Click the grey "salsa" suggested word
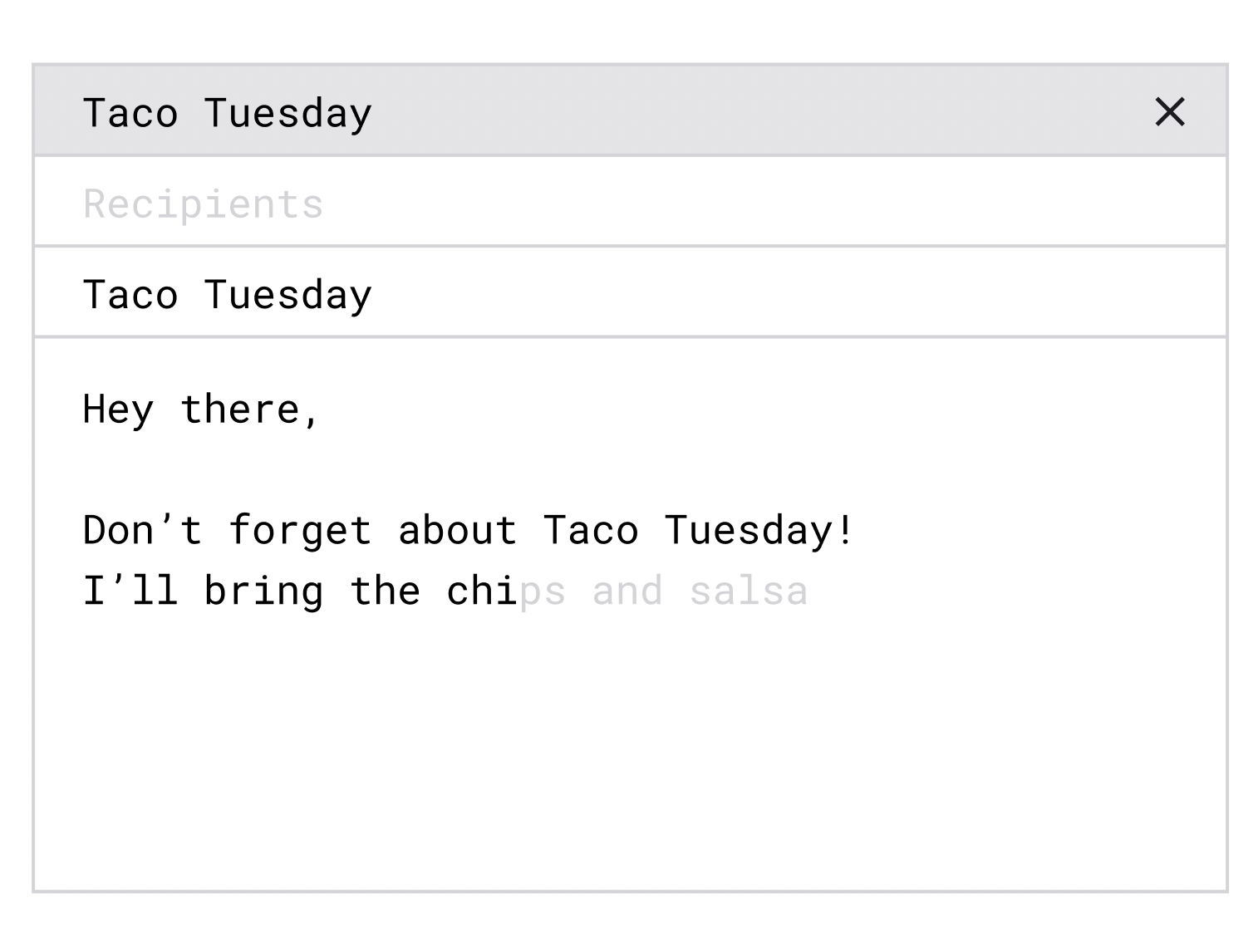 [x=748, y=591]
